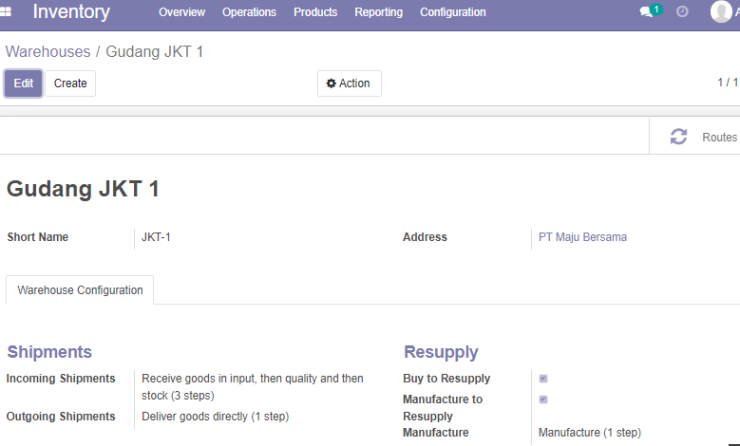This screenshot has height=446, width=740.
Task: Open the Operations menu
Action: [x=249, y=12]
